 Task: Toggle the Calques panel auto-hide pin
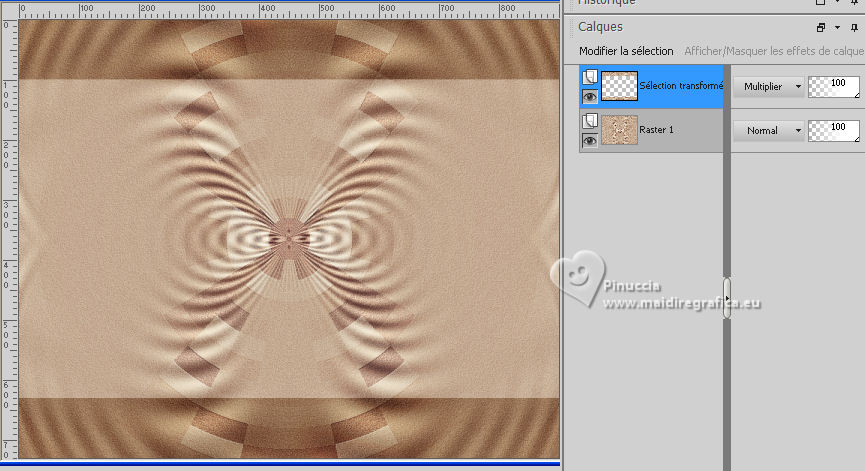tap(854, 27)
